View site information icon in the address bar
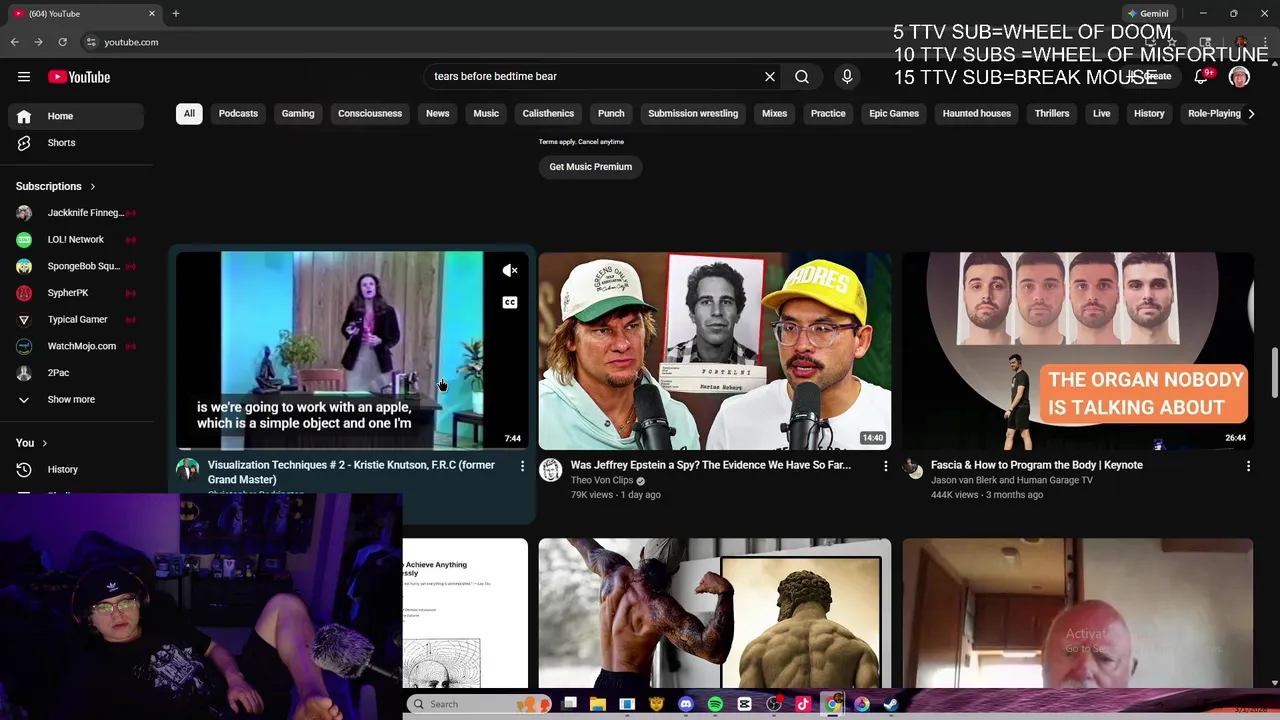 (91, 42)
